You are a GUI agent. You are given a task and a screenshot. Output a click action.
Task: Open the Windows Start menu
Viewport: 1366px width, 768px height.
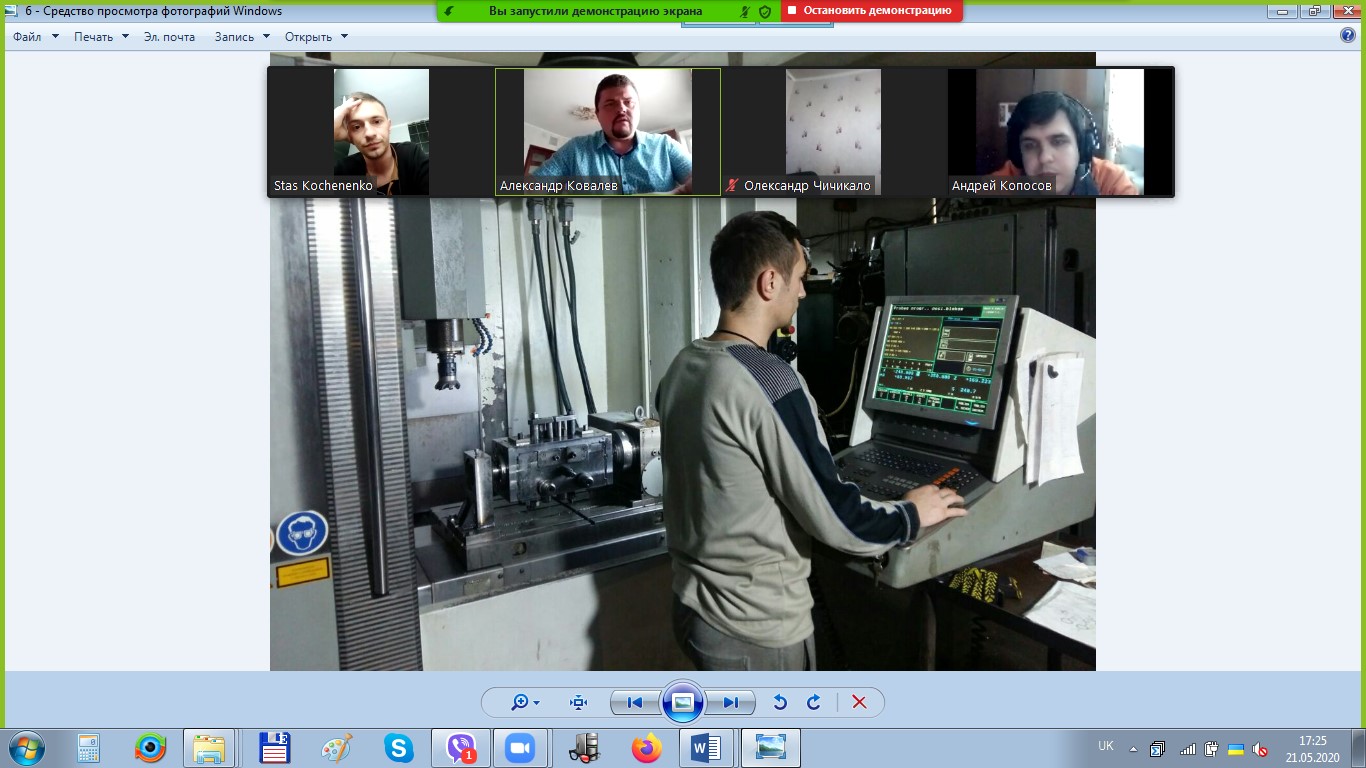(26, 748)
